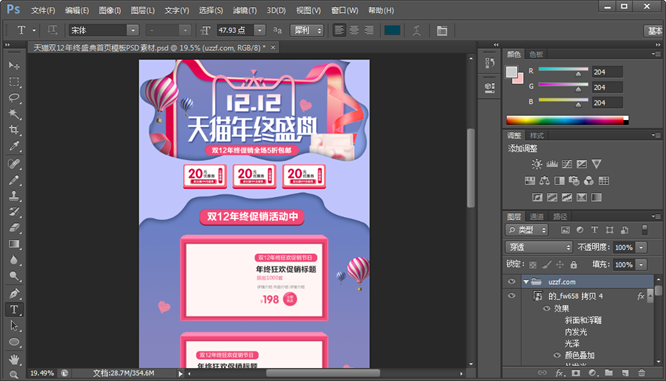
Task: Select the Horizontal Type tool
Action: (x=14, y=310)
